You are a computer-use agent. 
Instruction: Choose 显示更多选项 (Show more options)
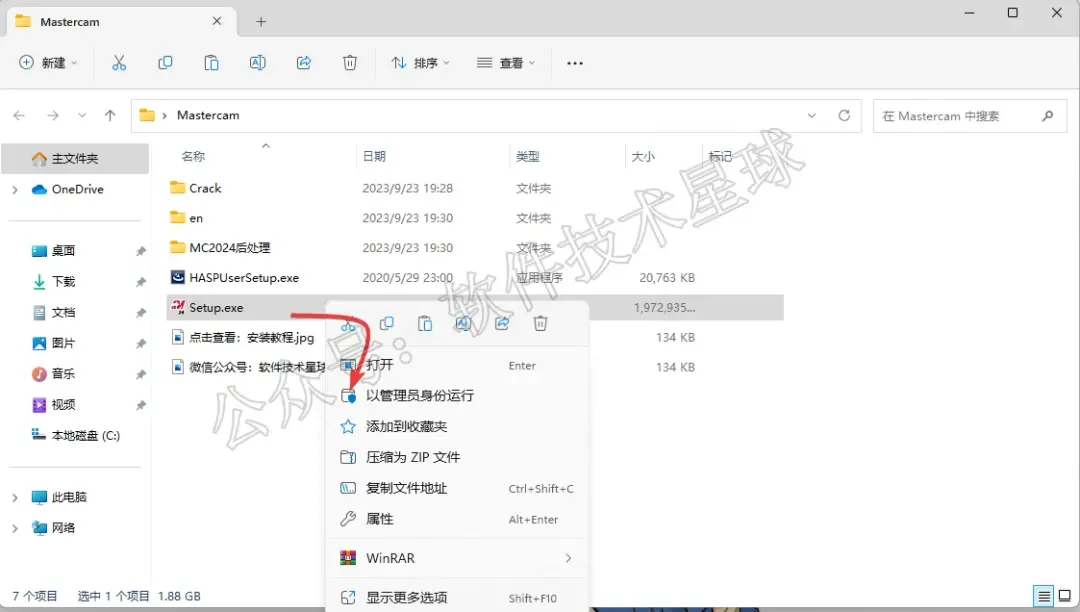pyautogui.click(x=457, y=598)
